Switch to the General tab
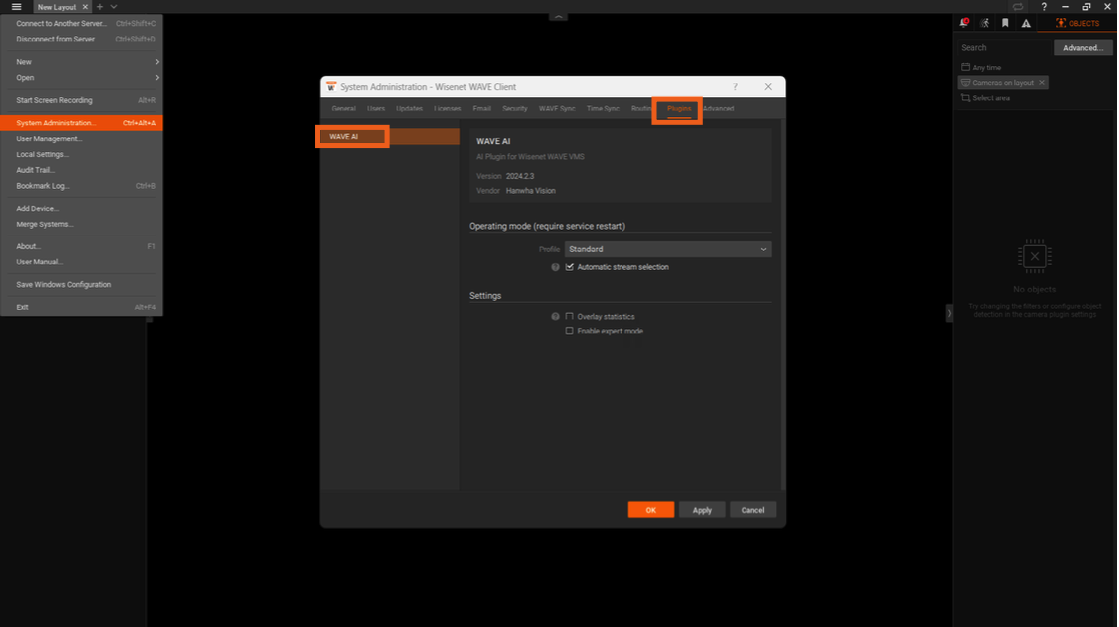This screenshot has height=627, width=1119. click(x=343, y=108)
